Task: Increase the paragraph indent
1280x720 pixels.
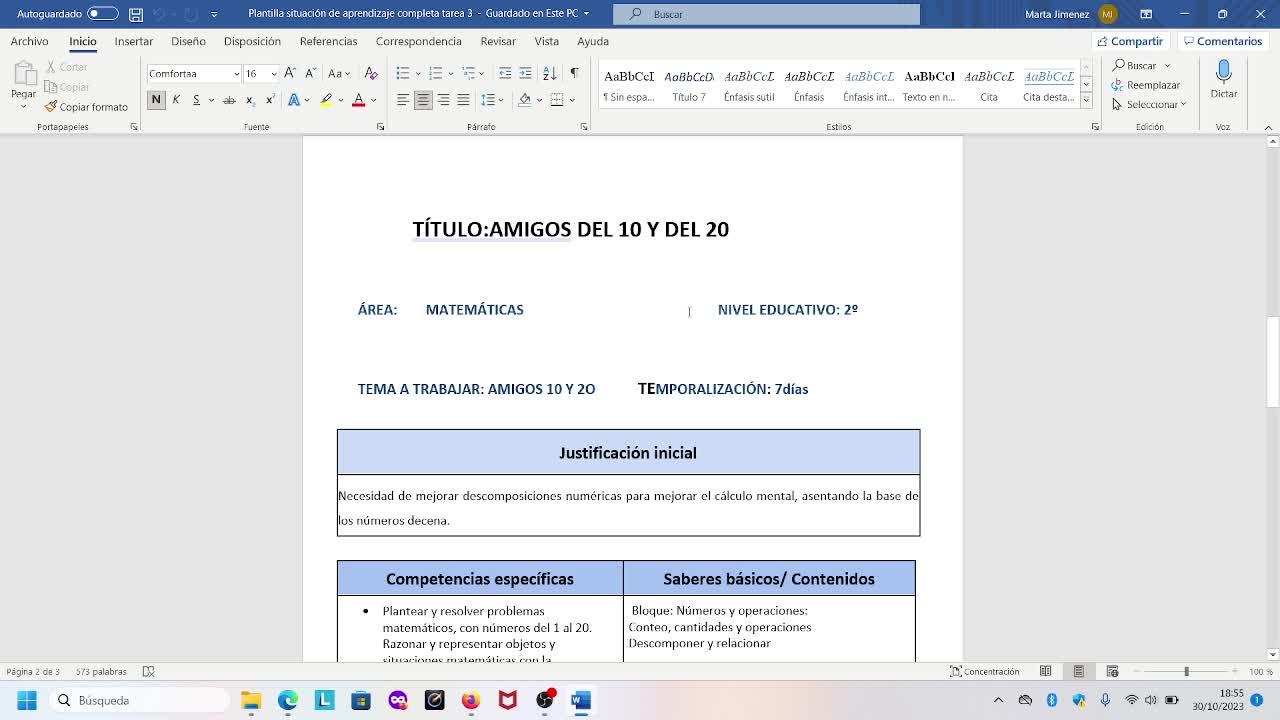Action: (x=525, y=73)
